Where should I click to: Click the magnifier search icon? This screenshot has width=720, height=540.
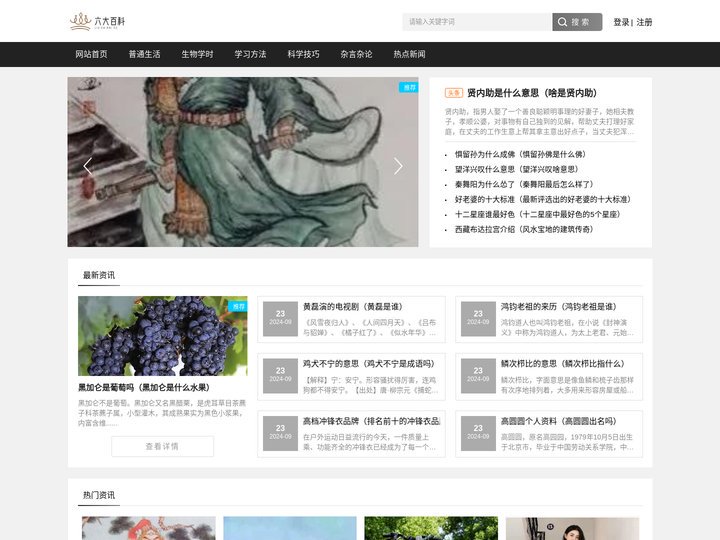pyautogui.click(x=562, y=22)
